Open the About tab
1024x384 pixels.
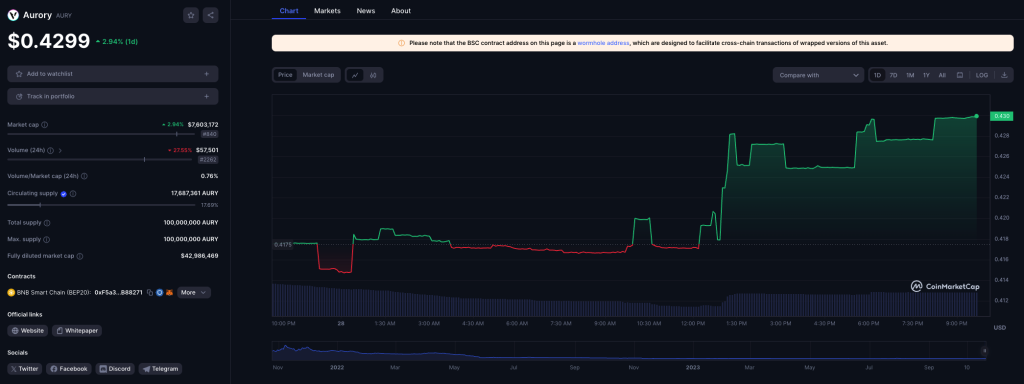[x=401, y=10]
